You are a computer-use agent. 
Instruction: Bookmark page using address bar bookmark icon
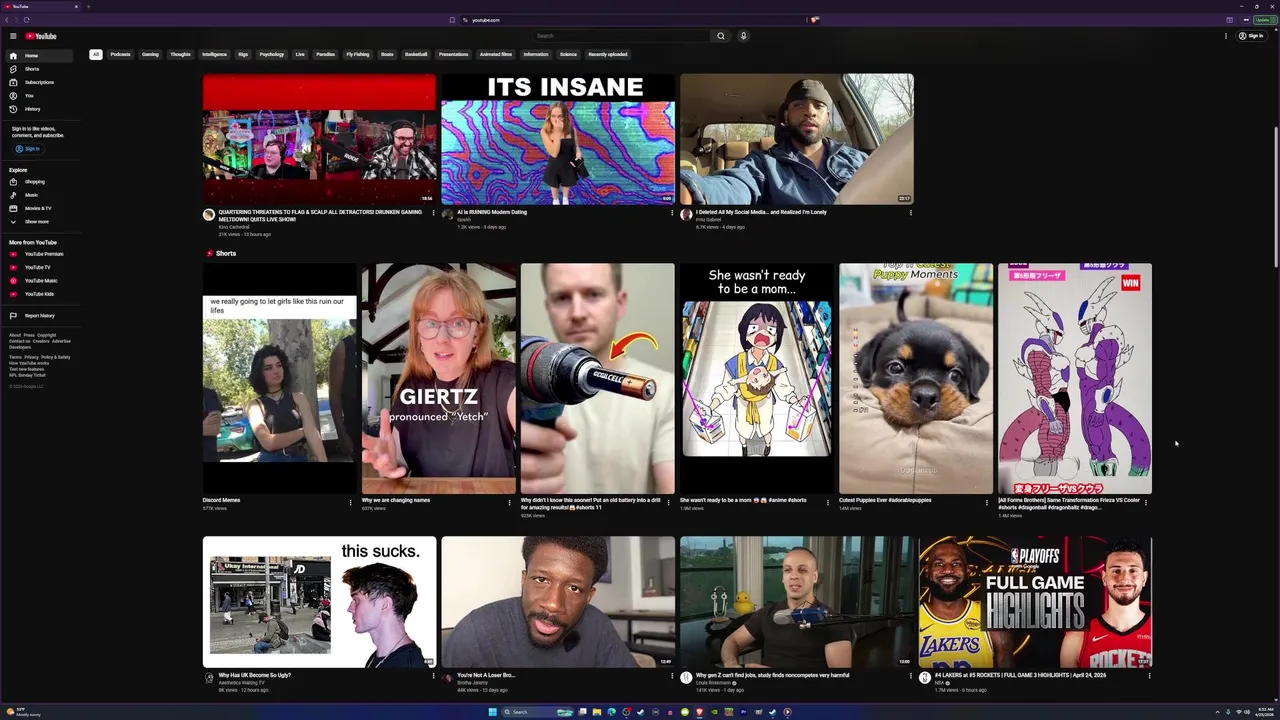click(x=452, y=20)
